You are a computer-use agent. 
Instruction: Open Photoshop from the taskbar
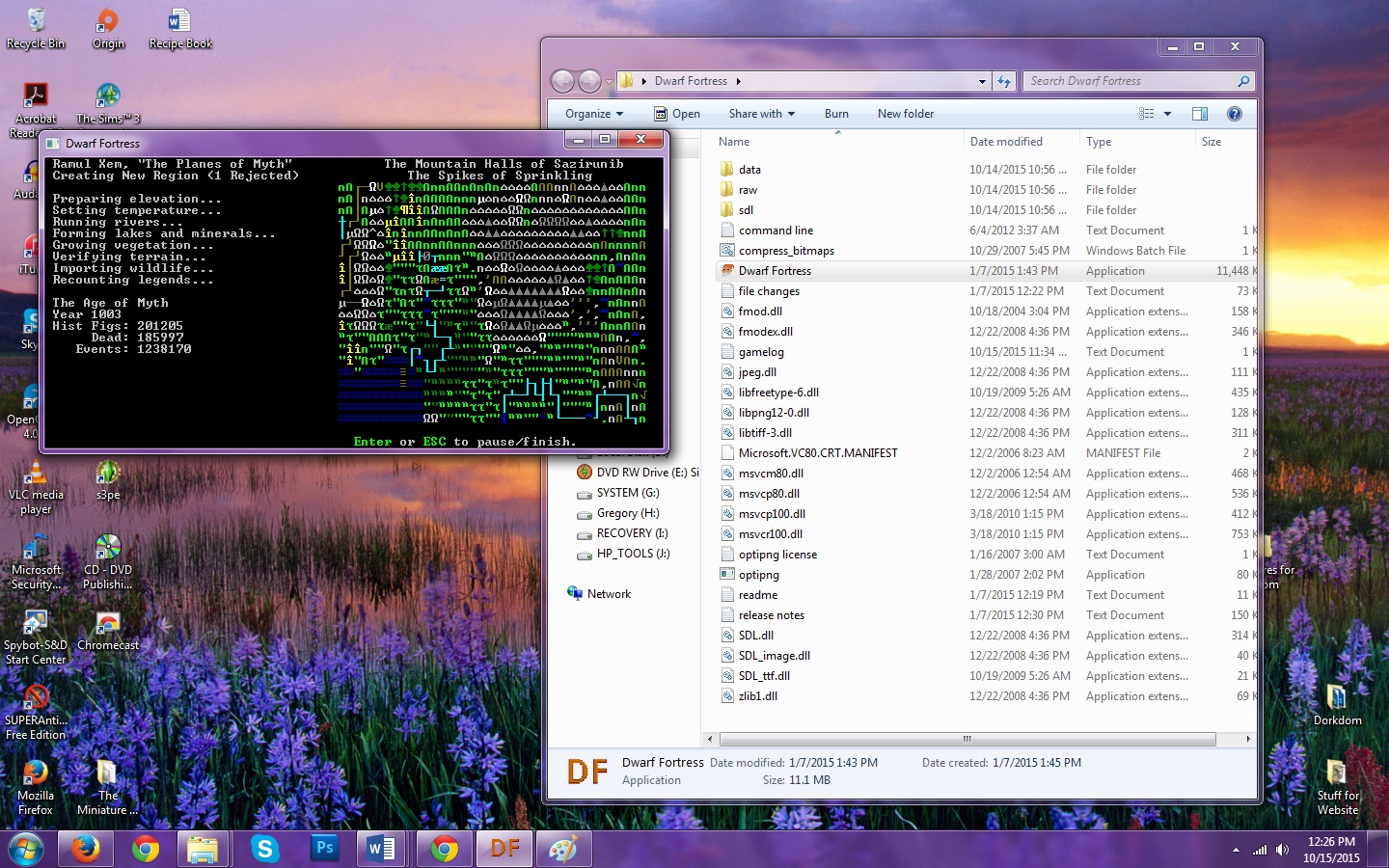click(x=324, y=848)
